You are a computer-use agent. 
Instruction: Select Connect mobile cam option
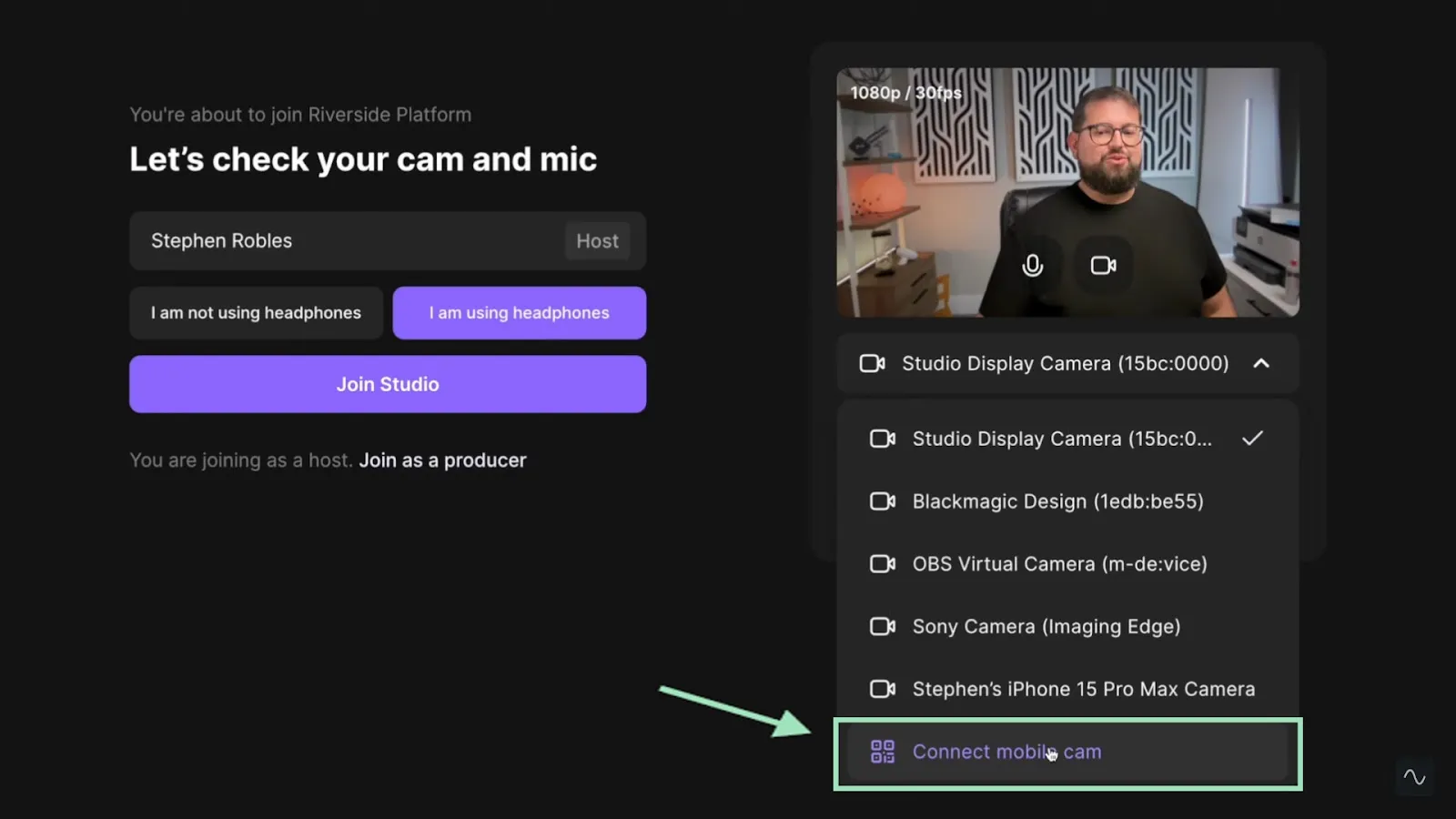(x=1067, y=753)
